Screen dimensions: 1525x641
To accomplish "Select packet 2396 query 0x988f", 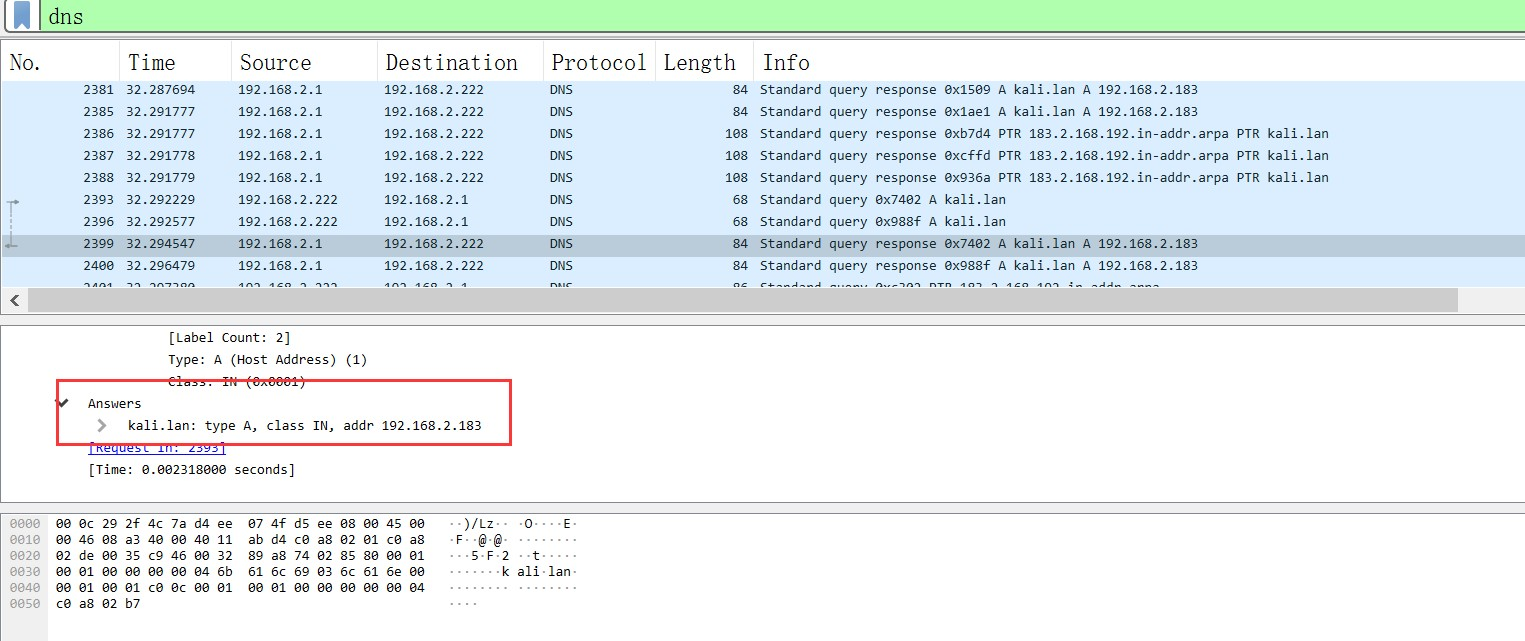I will 763,222.
